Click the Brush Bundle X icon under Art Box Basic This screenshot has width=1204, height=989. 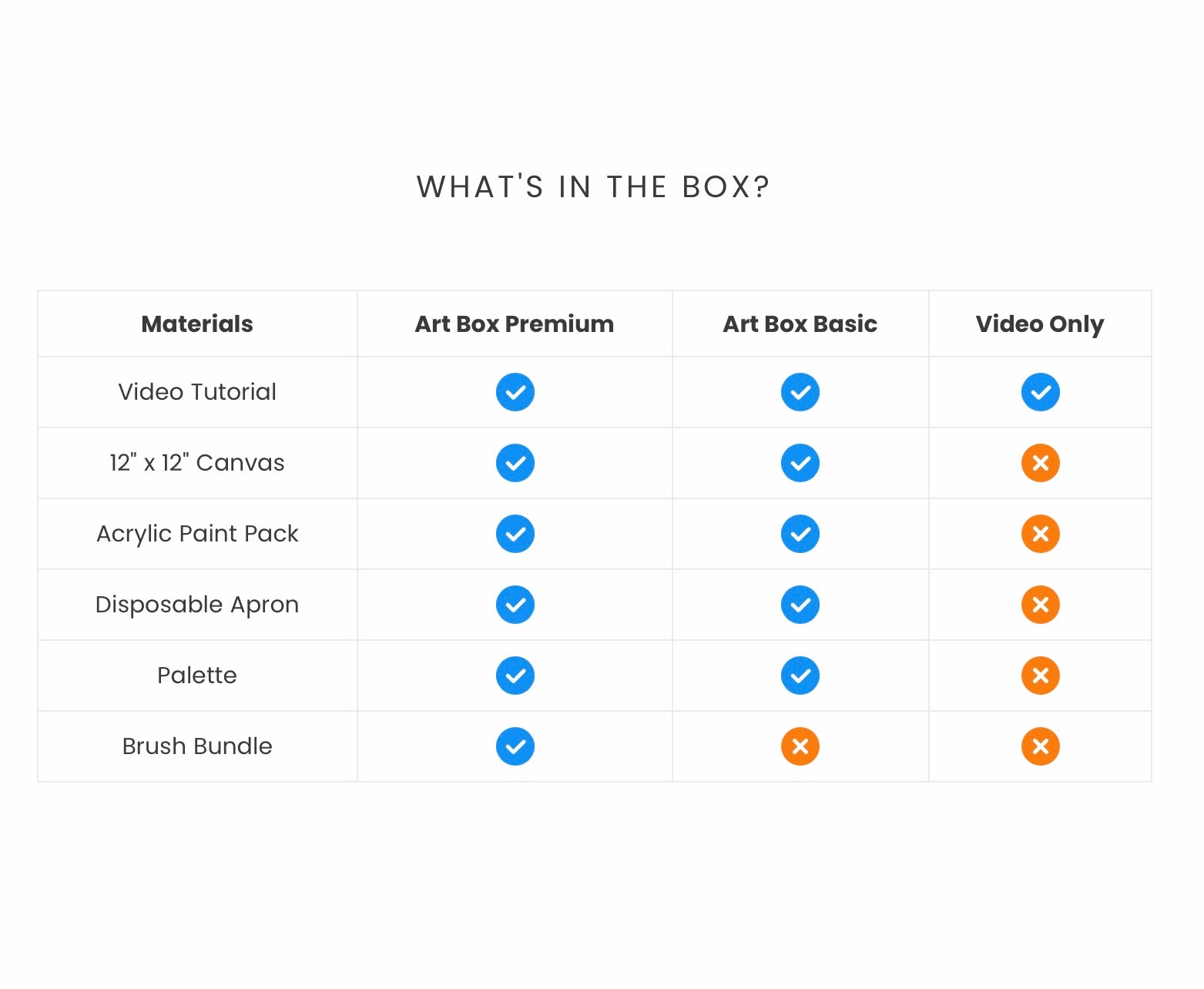(x=800, y=746)
